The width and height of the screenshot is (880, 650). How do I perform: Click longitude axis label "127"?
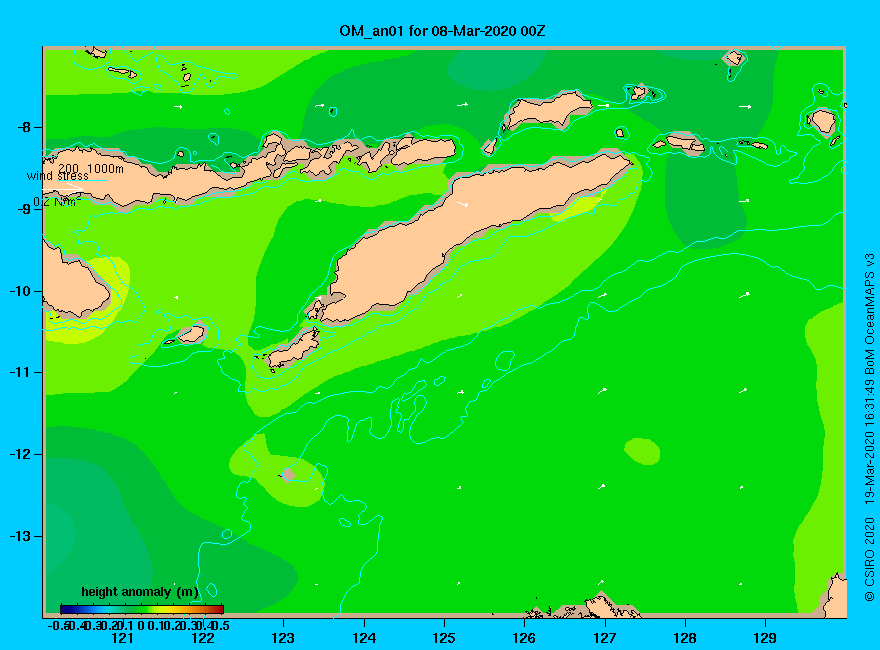point(604,638)
